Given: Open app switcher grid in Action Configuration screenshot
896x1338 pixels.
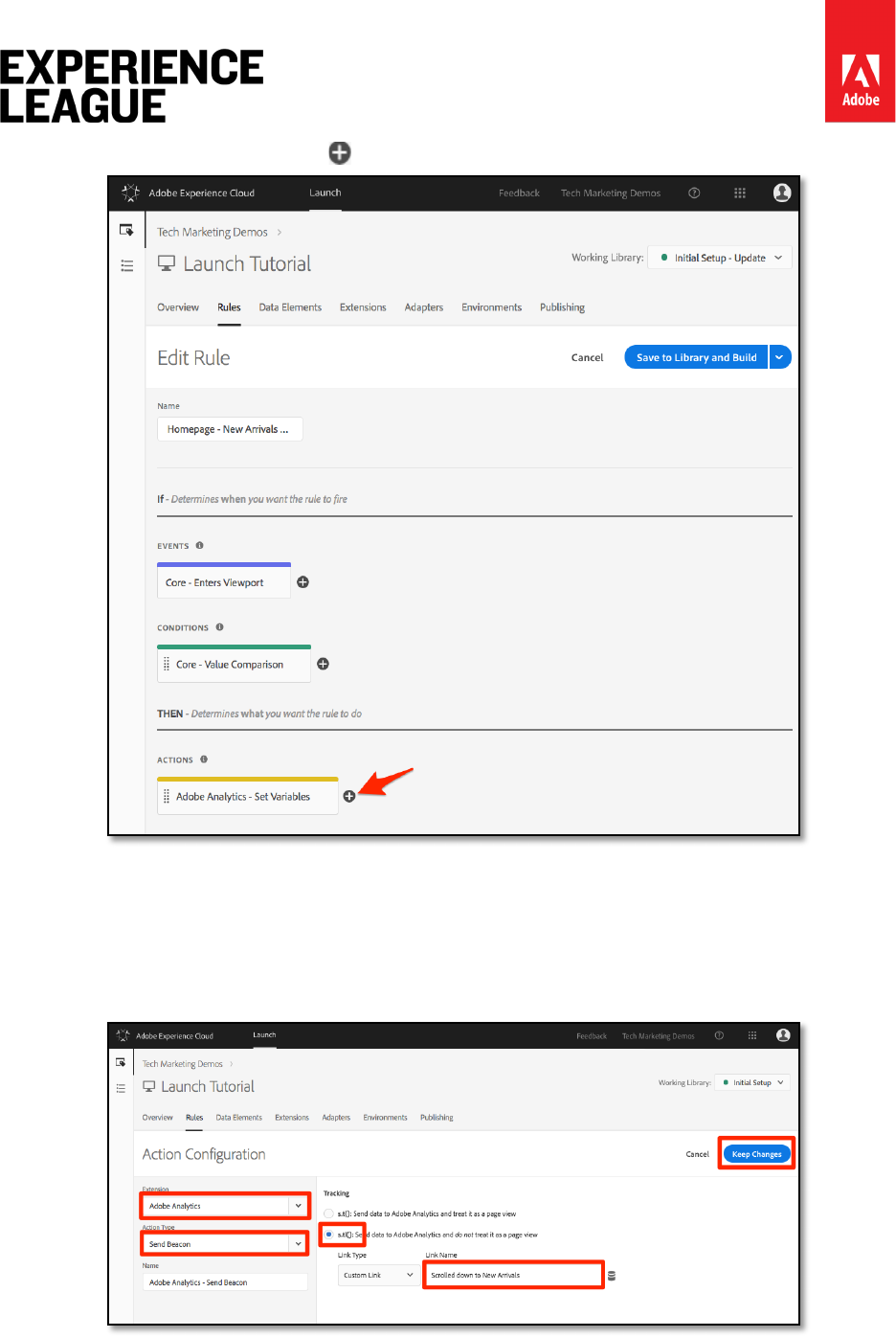Looking at the screenshot, I should 752,1035.
